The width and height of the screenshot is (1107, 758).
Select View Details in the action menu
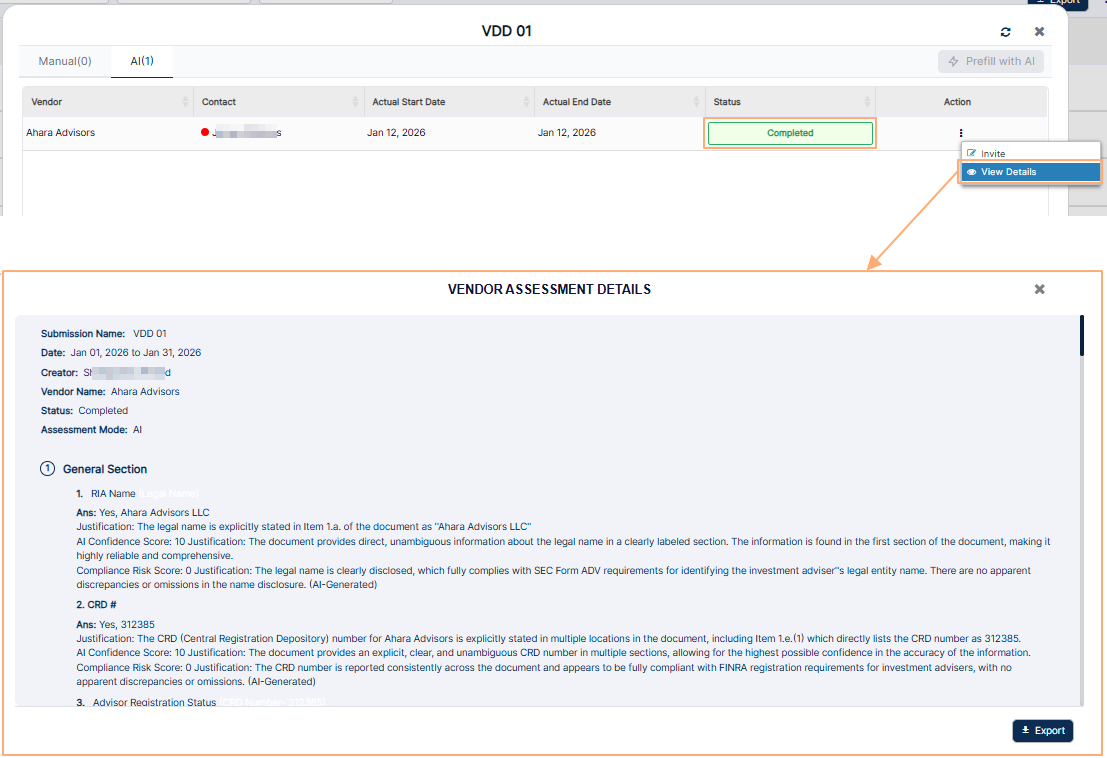(x=1008, y=172)
